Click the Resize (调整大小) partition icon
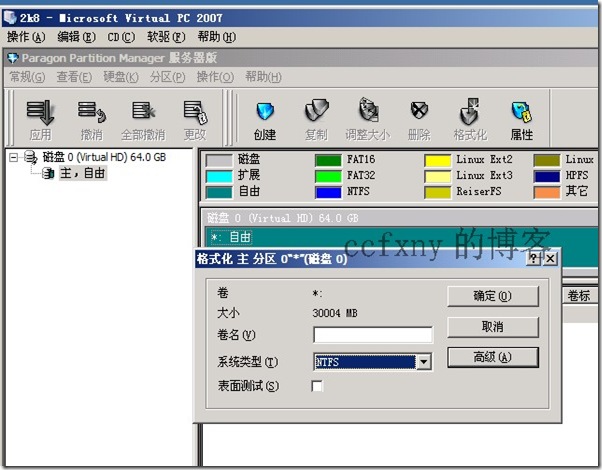The image size is (602, 470). click(x=368, y=110)
